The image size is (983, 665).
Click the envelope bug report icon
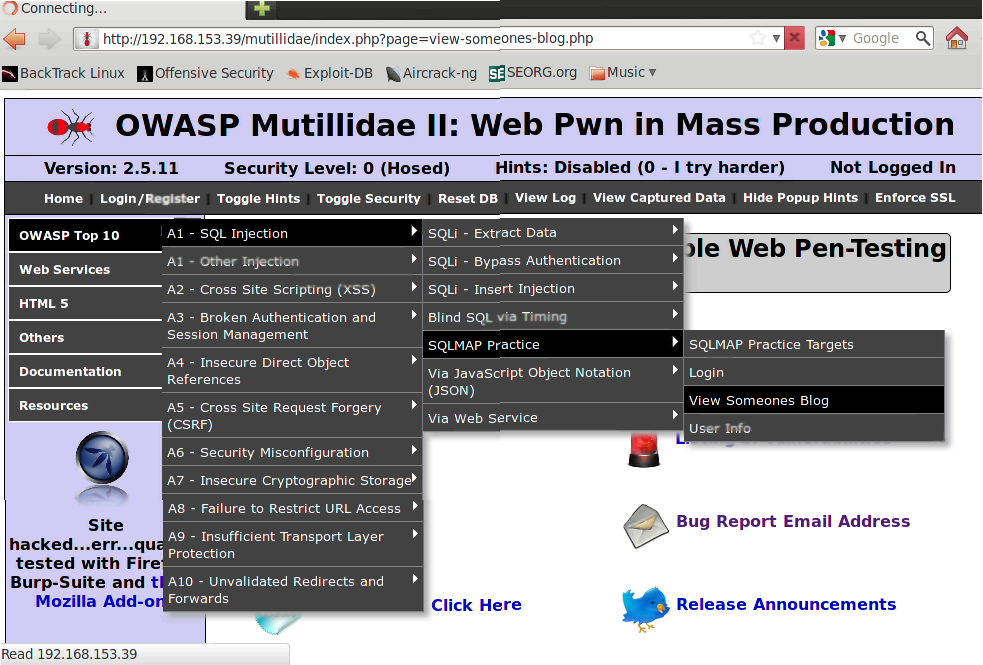pos(645,525)
